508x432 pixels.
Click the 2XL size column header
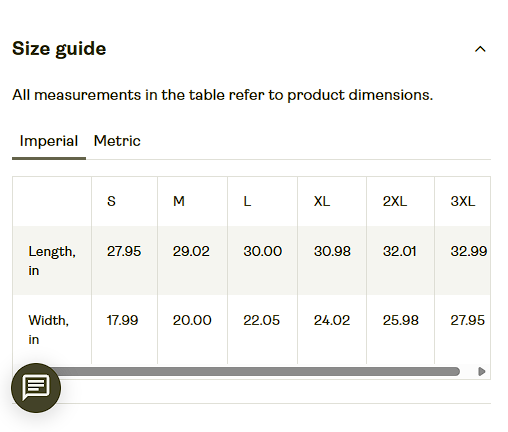(x=395, y=201)
